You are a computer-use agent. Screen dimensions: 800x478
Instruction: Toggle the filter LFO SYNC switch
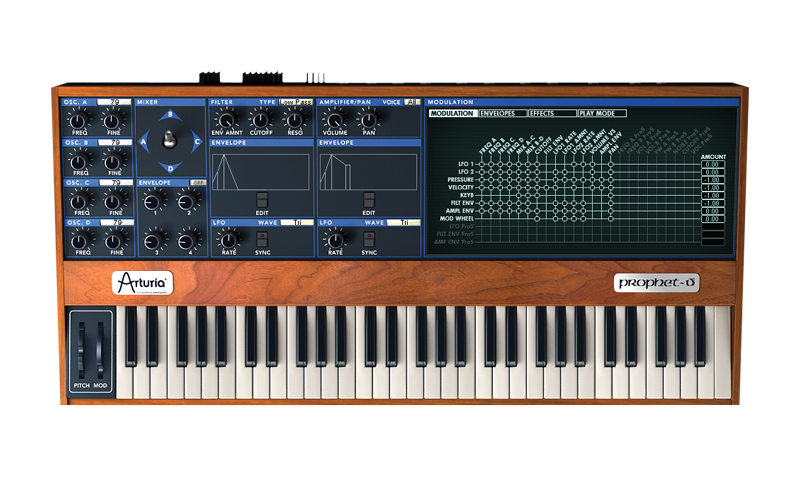click(262, 239)
